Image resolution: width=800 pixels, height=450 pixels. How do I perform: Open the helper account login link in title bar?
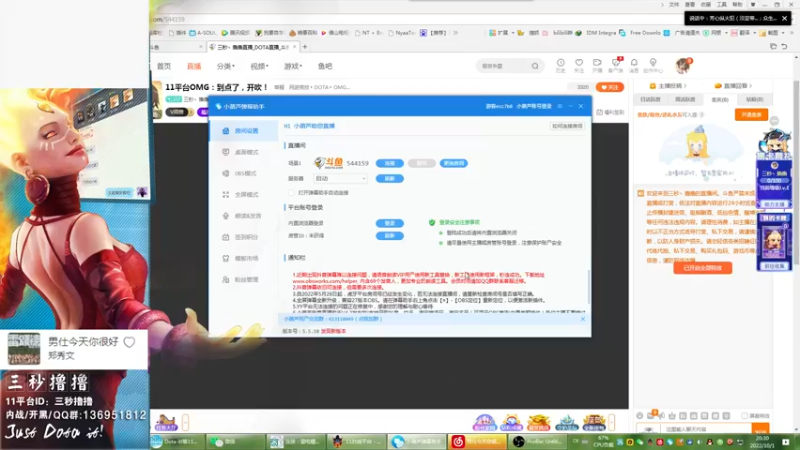(534, 106)
